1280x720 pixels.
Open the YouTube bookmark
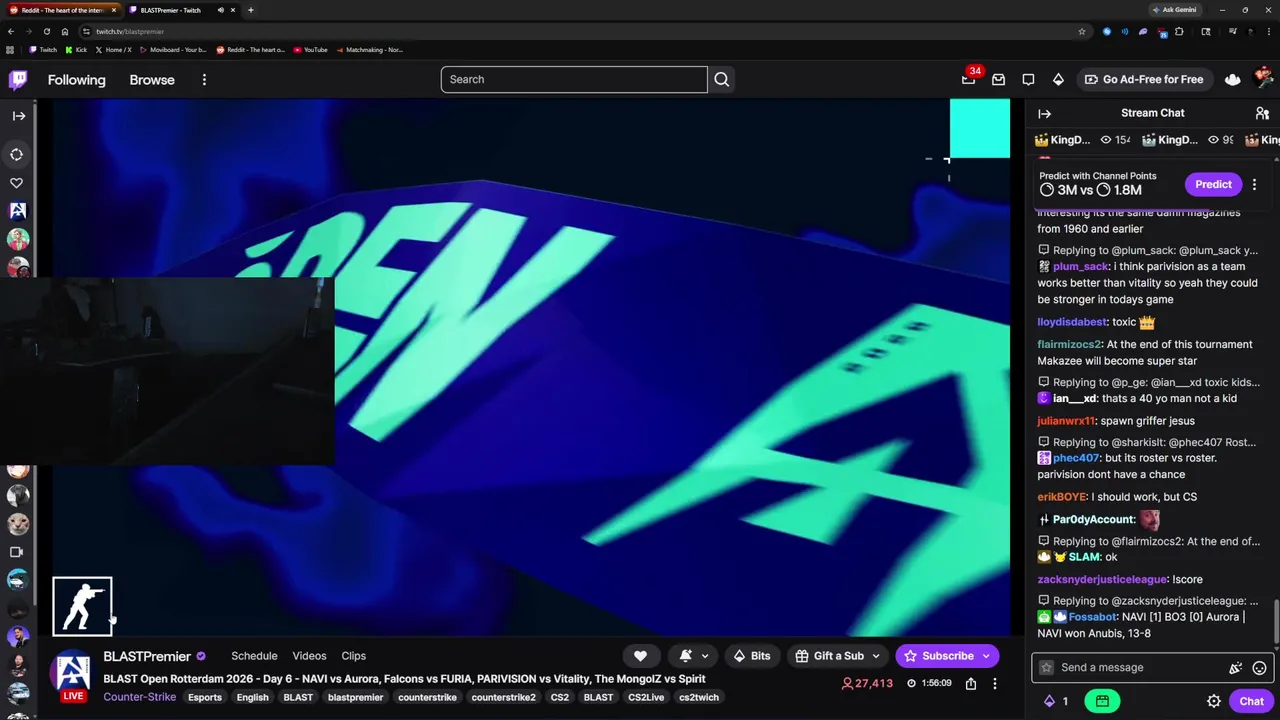coord(310,50)
